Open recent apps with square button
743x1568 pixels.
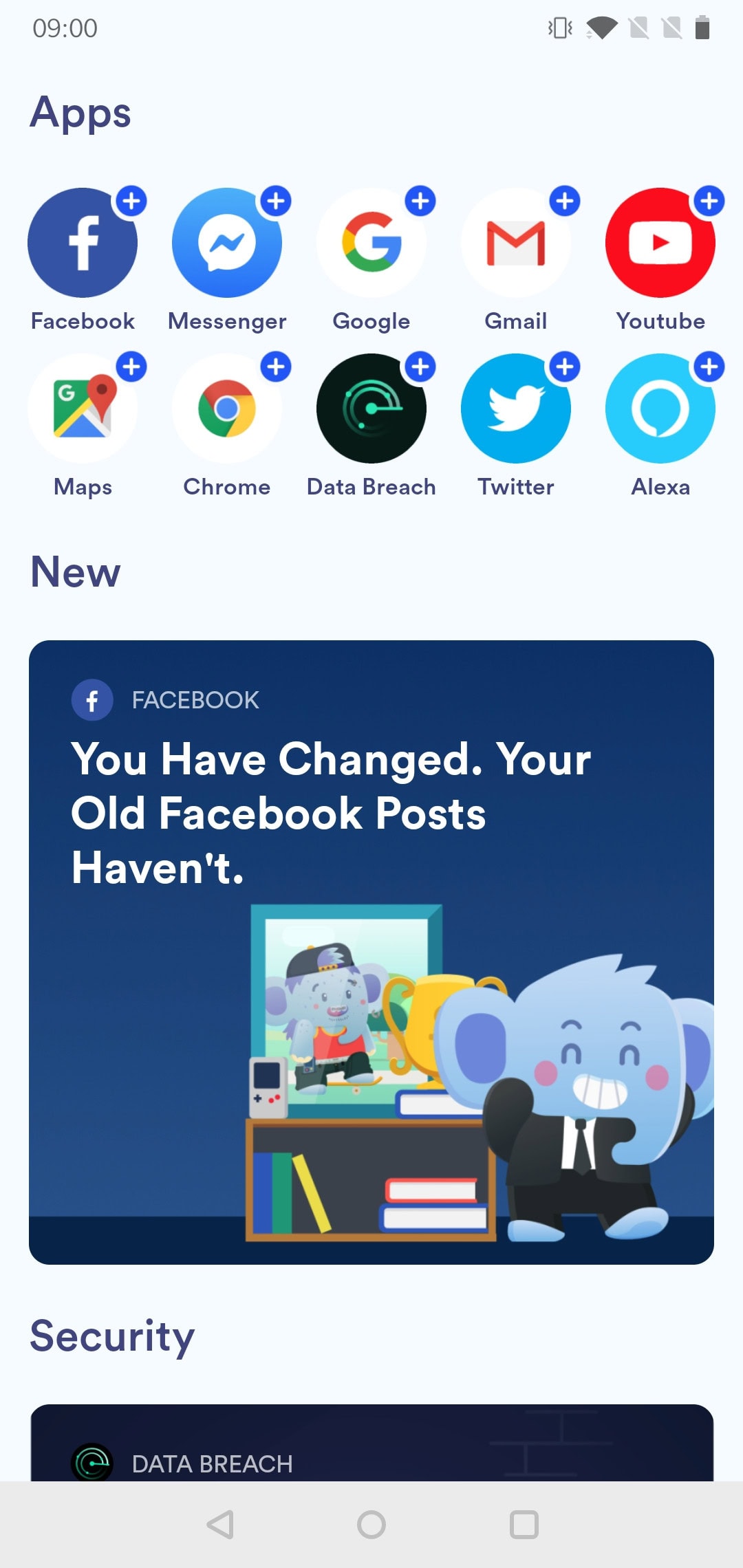(x=524, y=1525)
